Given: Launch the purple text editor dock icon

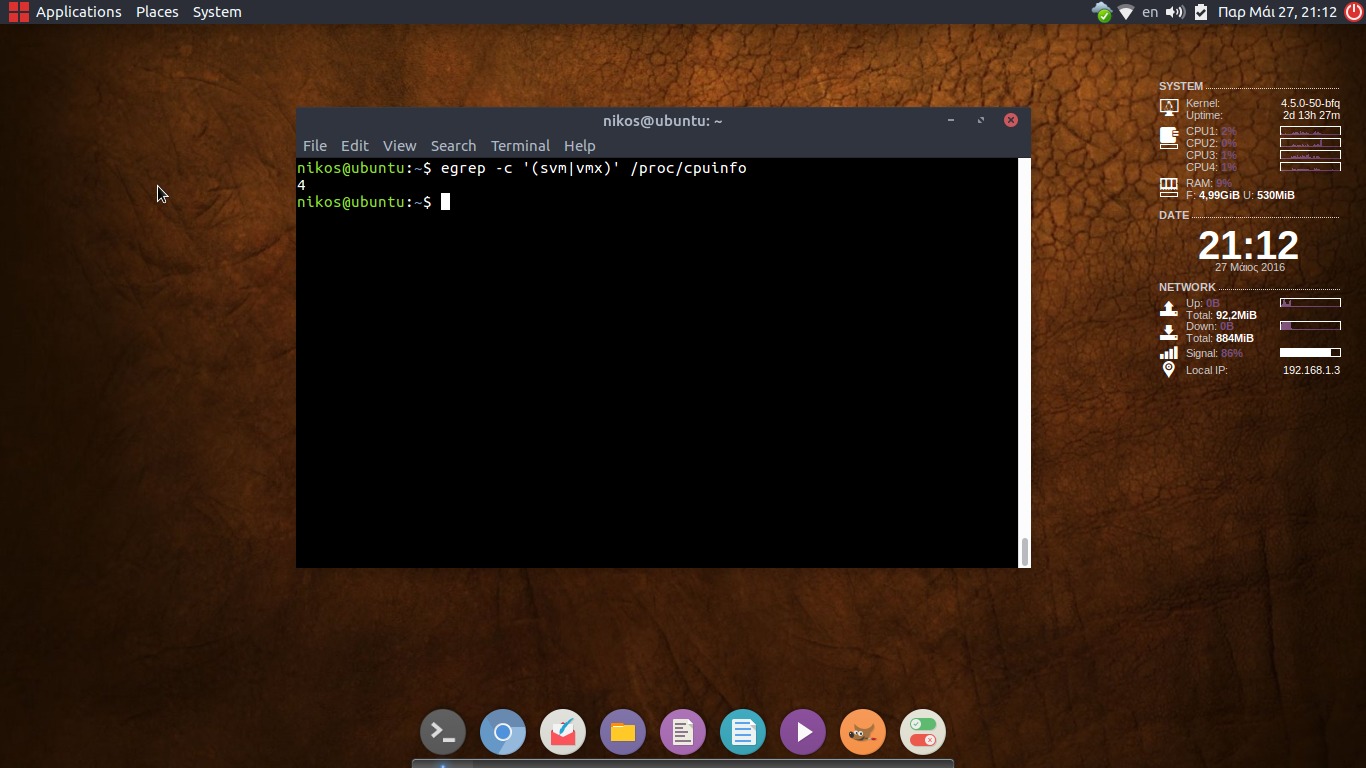Looking at the screenshot, I should [x=683, y=733].
